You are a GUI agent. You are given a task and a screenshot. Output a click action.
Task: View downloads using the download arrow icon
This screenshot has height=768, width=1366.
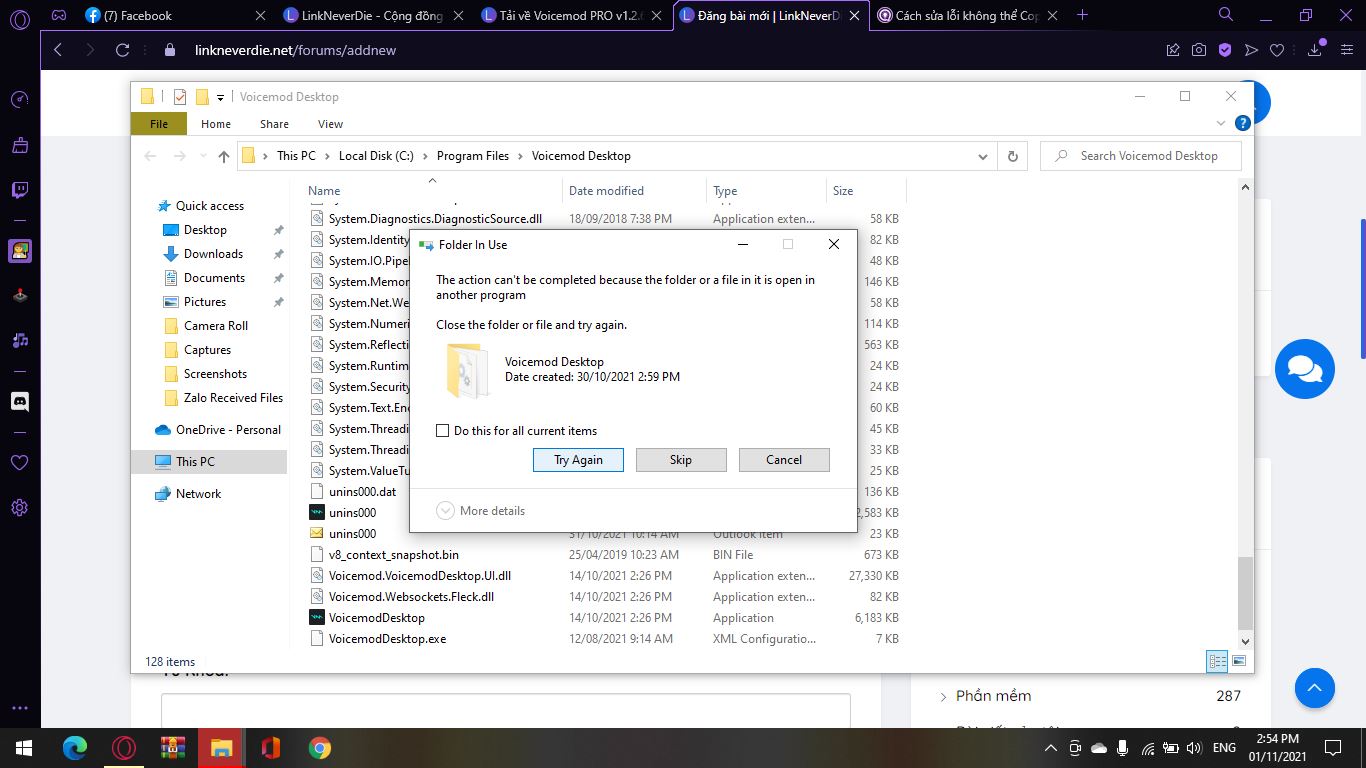coord(1314,49)
